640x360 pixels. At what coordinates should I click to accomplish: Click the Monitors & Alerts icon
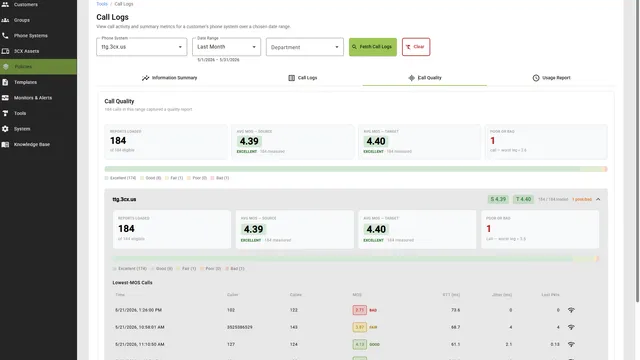(x=5, y=98)
